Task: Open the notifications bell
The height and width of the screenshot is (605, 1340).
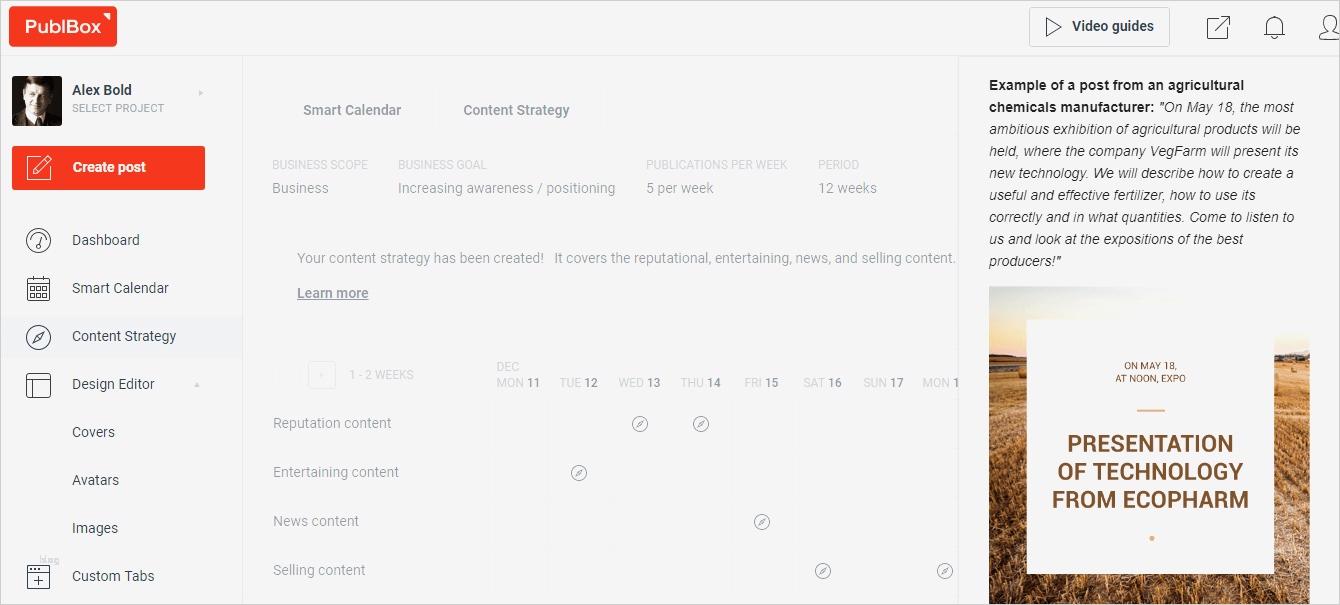Action: click(1274, 28)
